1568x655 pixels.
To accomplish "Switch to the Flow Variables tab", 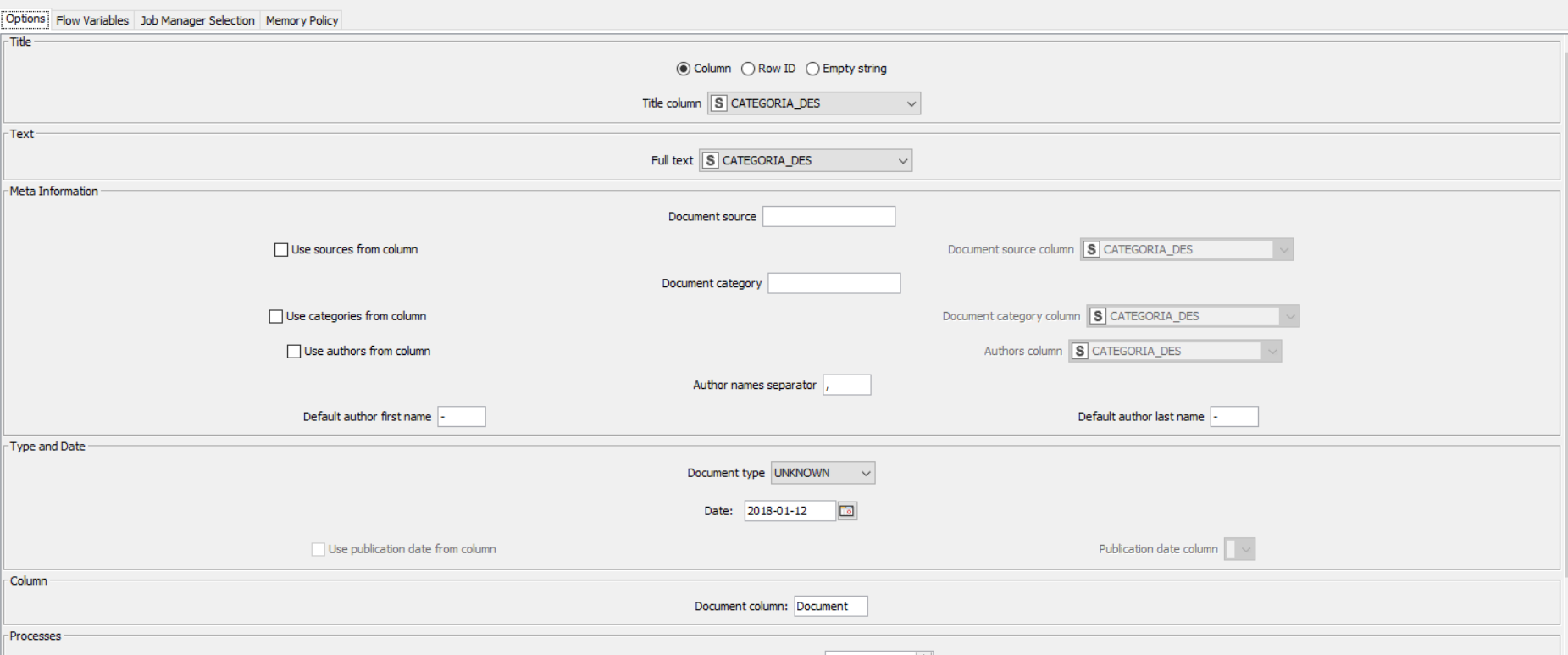I will pyautogui.click(x=92, y=20).
